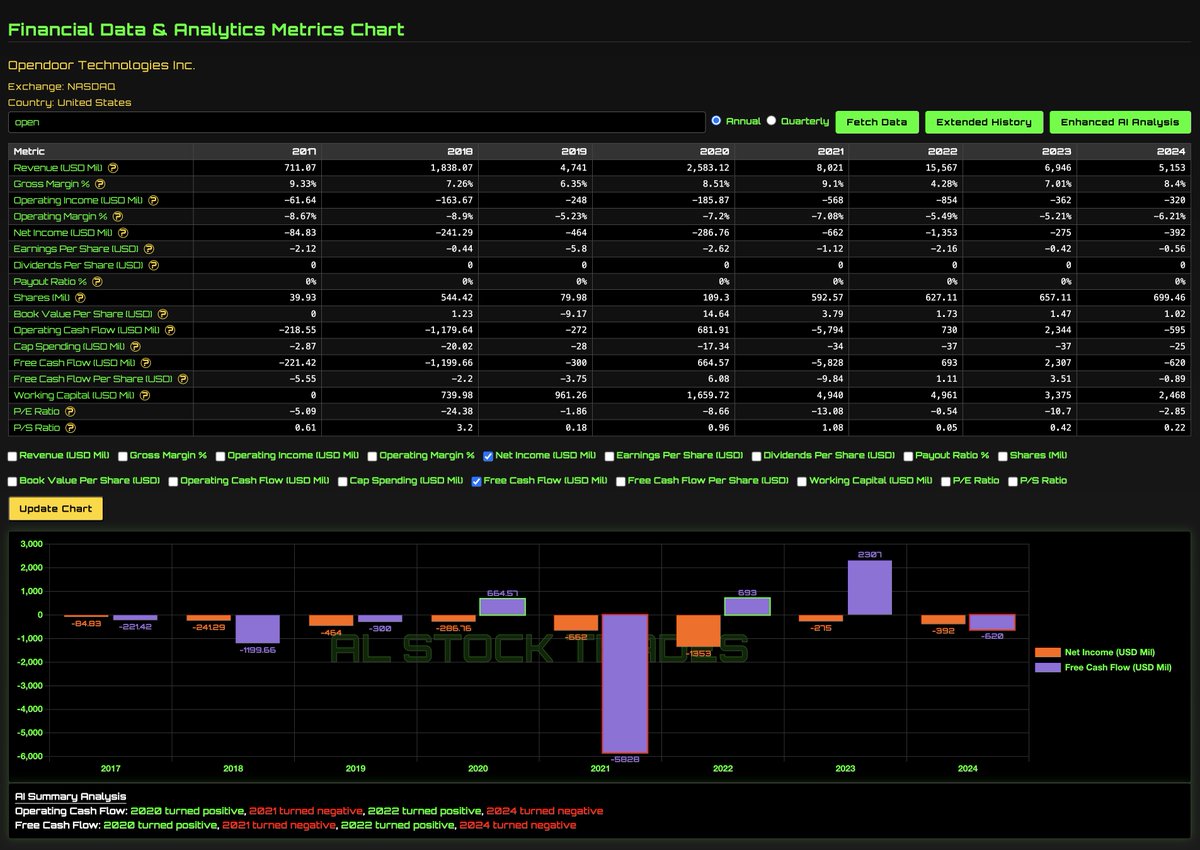Select the 2021 free cash flow bar -5828
Image resolution: width=1200 pixels, height=850 pixels.
point(625,683)
